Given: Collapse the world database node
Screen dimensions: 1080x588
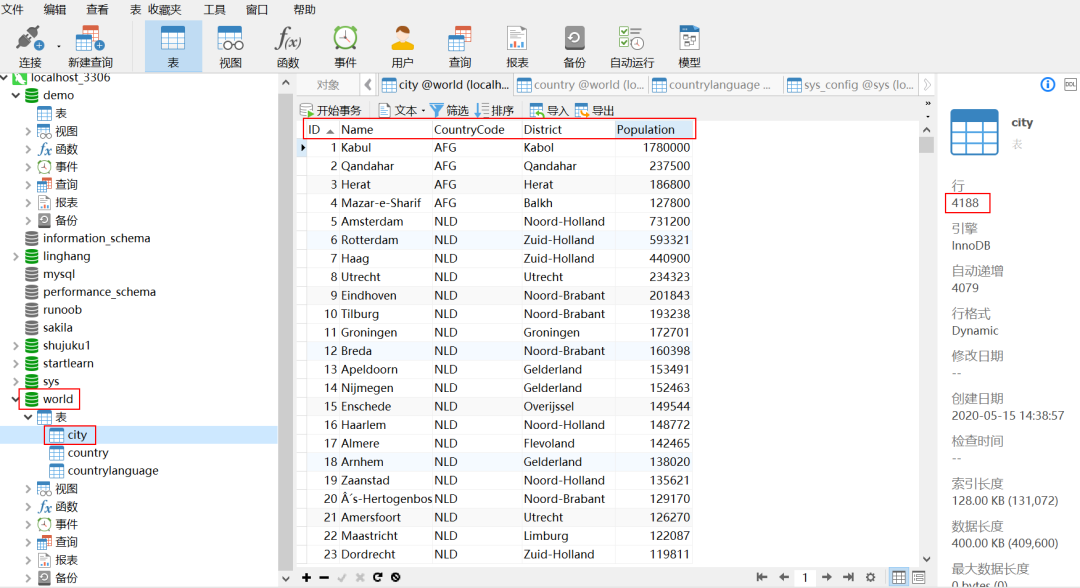Looking at the screenshot, I should click(x=15, y=399).
